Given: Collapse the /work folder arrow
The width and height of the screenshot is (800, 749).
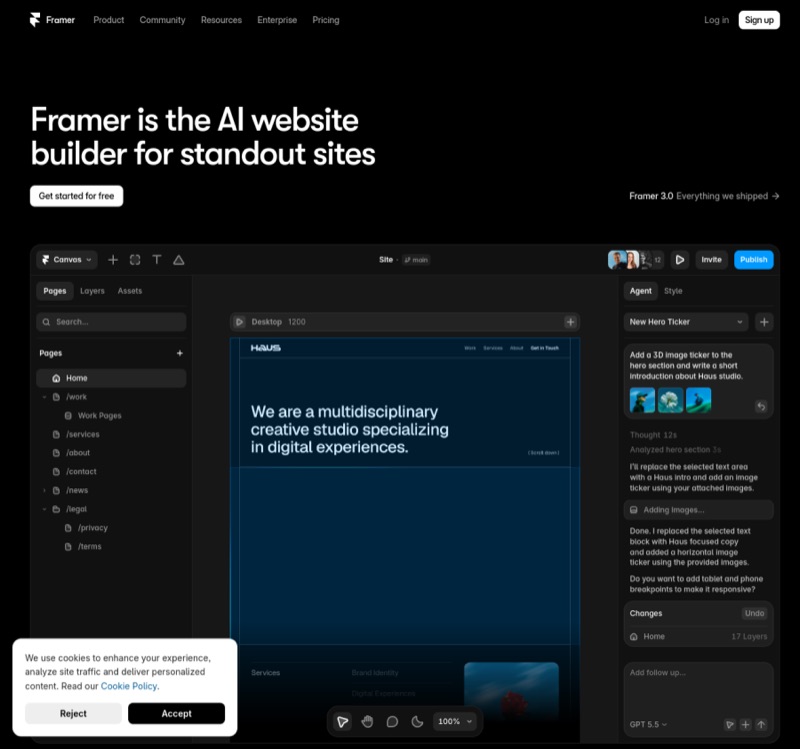Looking at the screenshot, I should click(x=44, y=397).
